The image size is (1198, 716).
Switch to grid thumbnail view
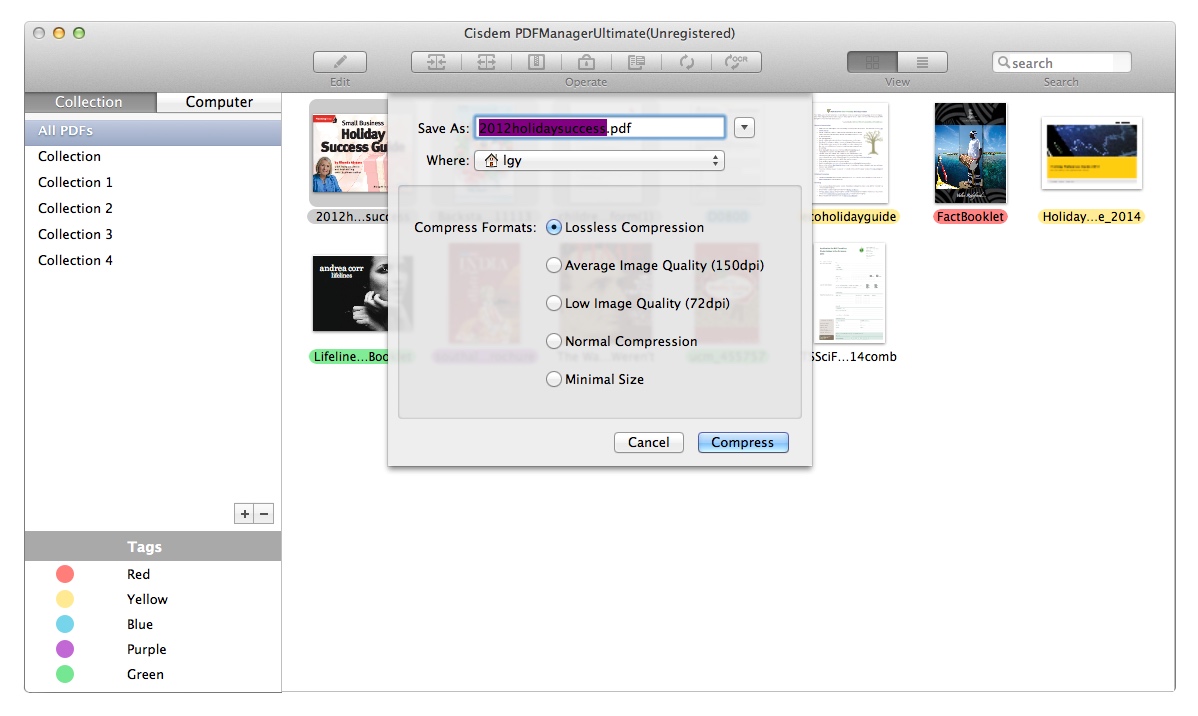coord(872,62)
